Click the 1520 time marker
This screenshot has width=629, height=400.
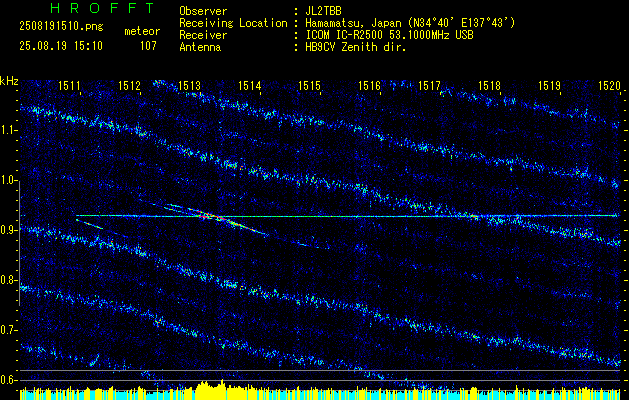click(x=609, y=85)
